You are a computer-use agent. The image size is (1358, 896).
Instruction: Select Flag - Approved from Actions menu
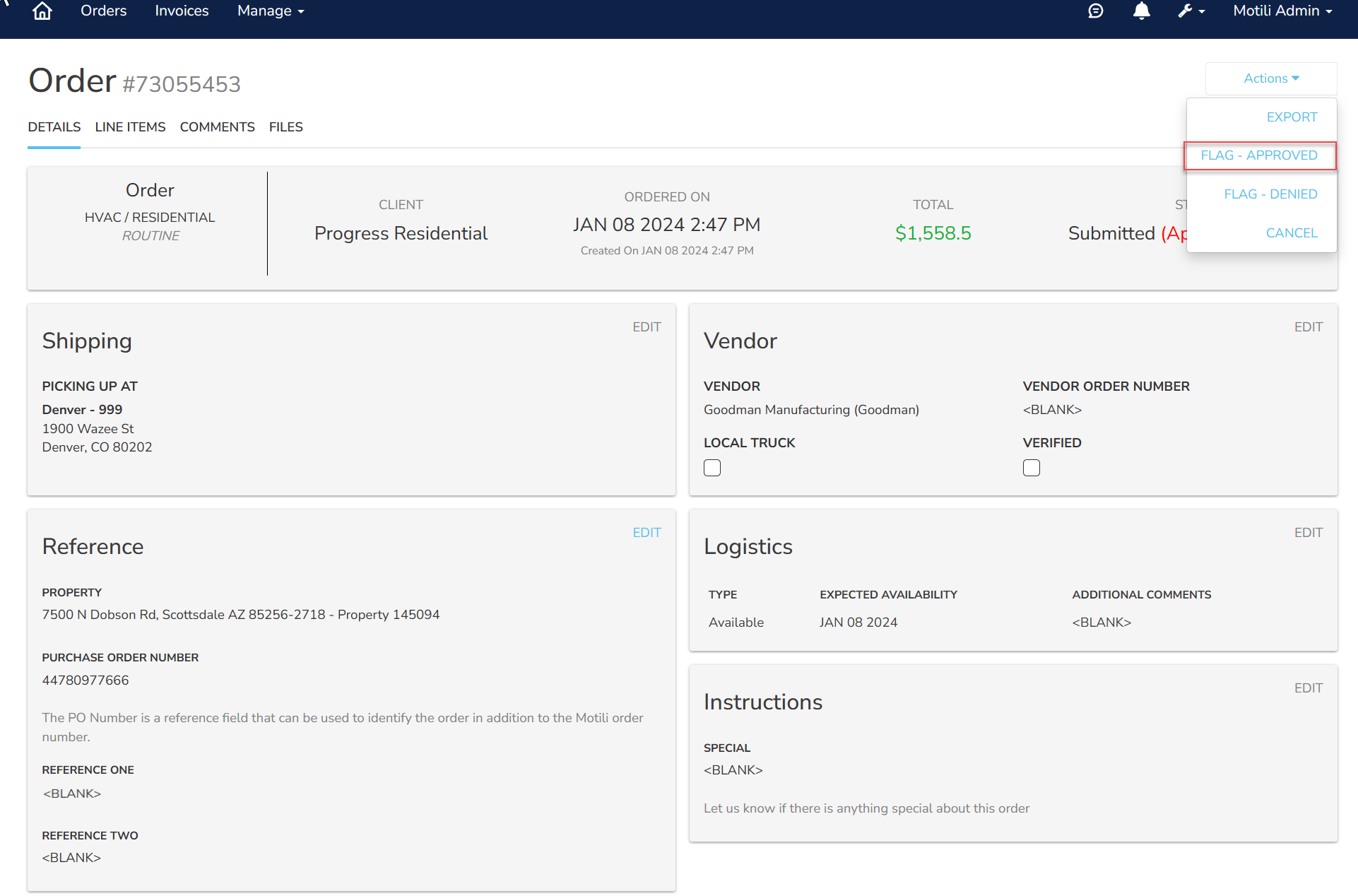tap(1259, 155)
